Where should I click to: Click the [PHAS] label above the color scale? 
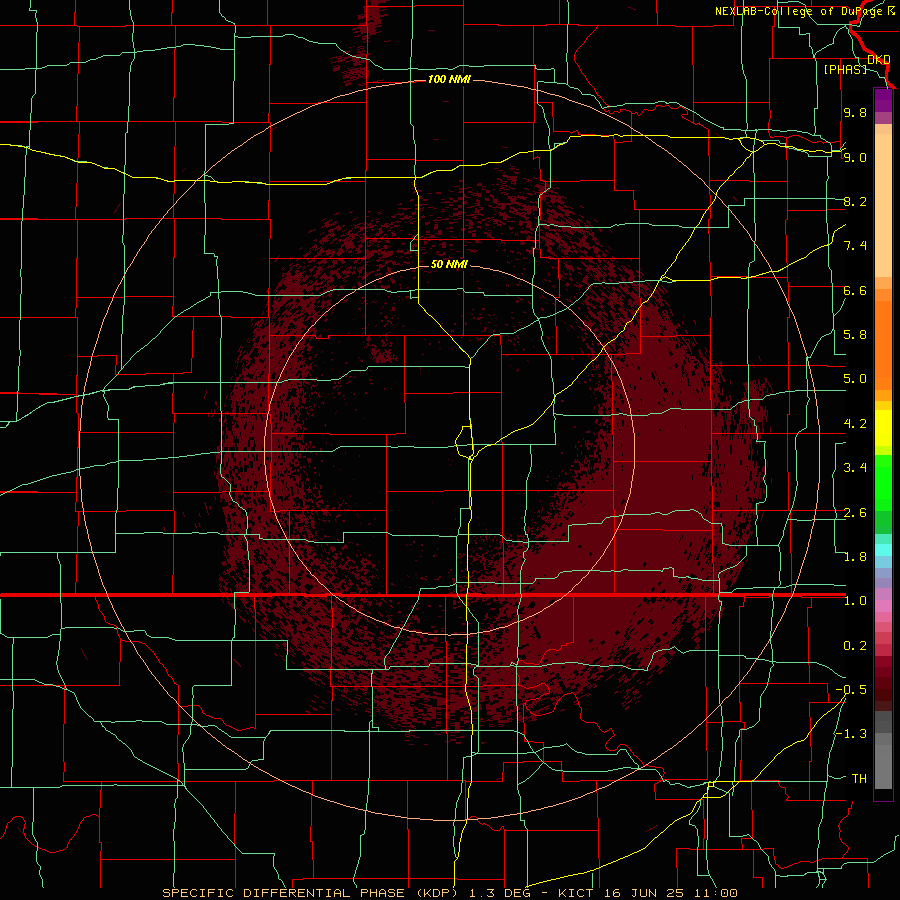point(845,69)
